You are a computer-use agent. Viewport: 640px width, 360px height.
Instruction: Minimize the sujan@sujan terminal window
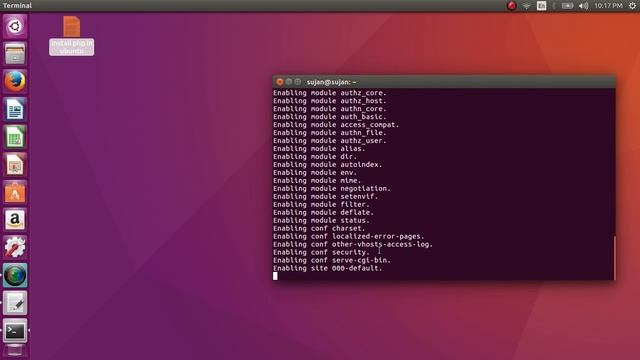click(x=289, y=82)
